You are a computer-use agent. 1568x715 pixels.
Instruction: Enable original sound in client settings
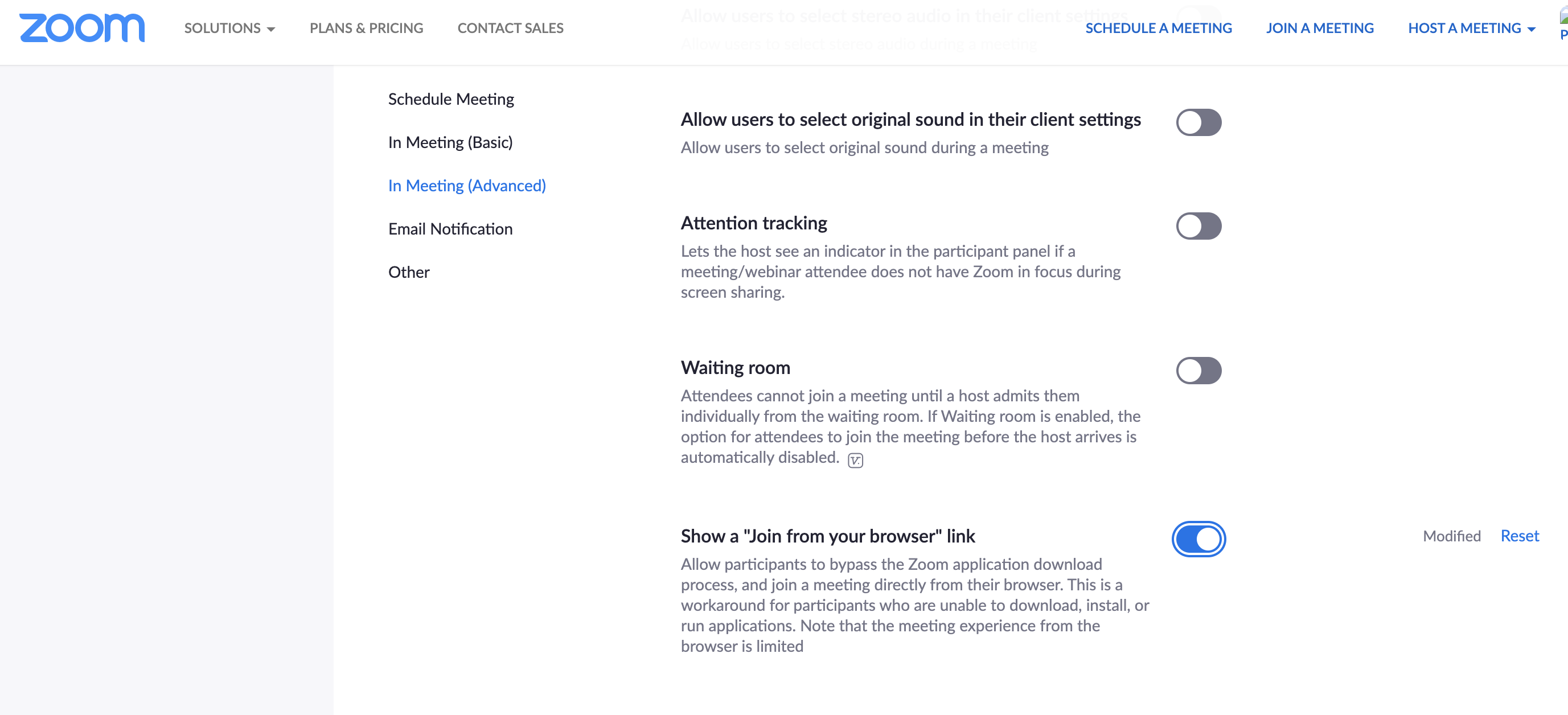click(1198, 122)
